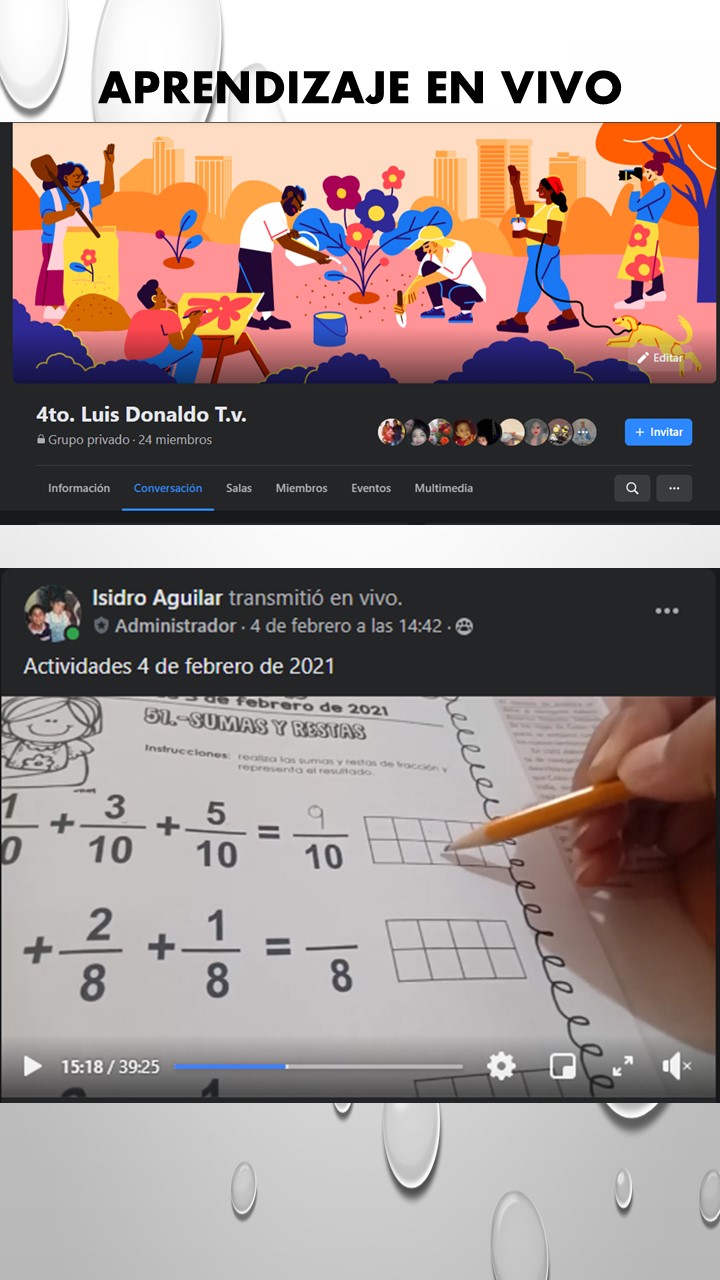
Task: Seek along the video progress bar
Action: pos(319,1066)
